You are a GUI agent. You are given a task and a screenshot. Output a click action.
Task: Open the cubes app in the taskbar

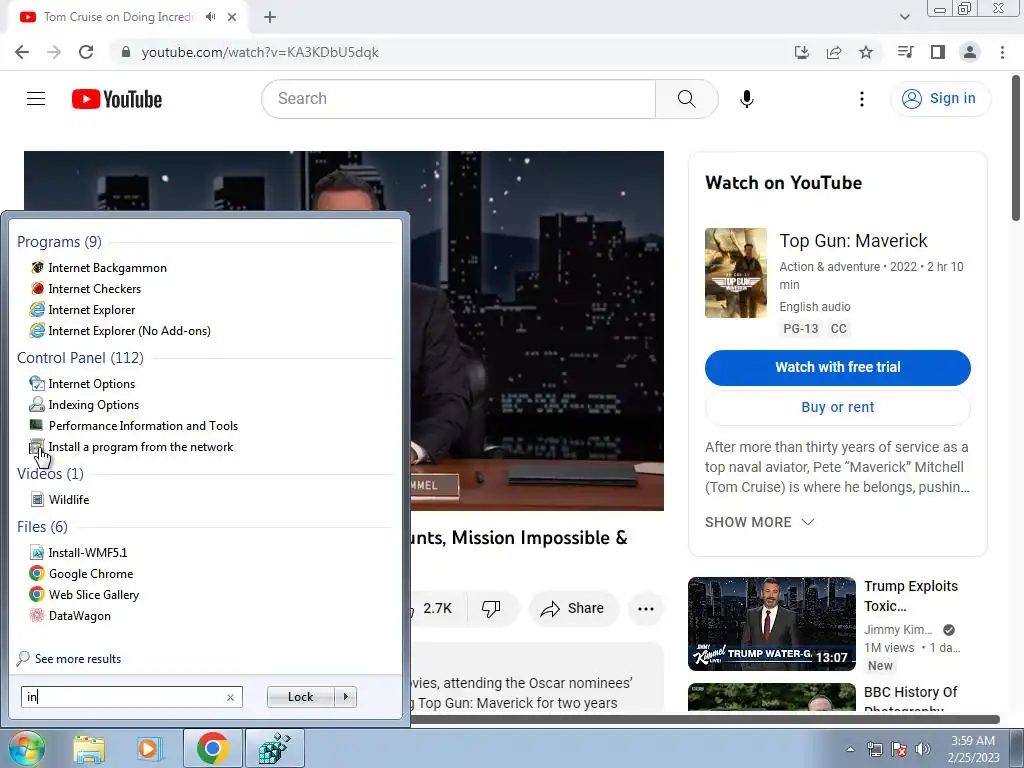[x=274, y=748]
